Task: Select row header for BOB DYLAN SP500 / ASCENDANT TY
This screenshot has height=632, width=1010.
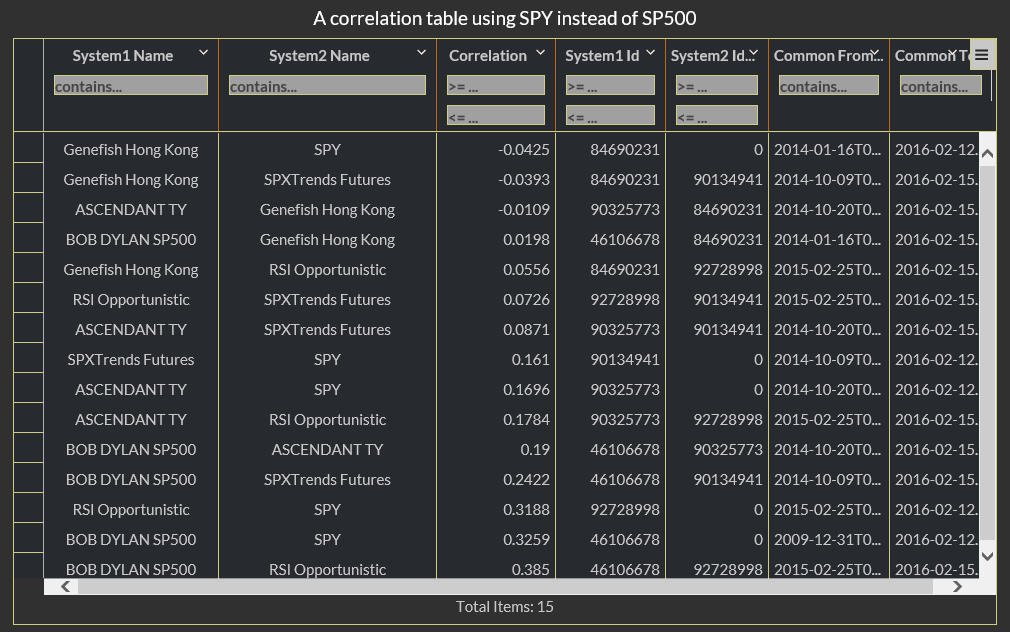Action: pyautogui.click(x=28, y=449)
